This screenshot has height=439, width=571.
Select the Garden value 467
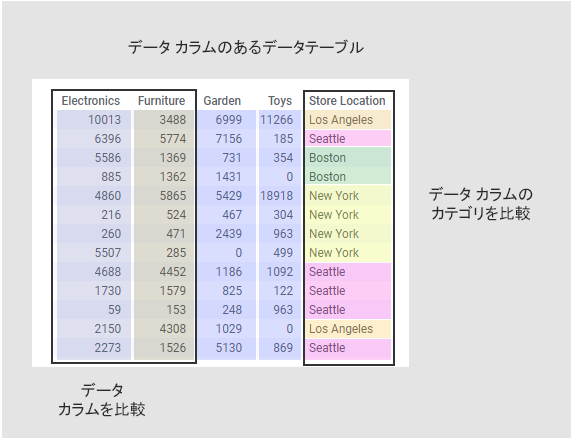pyautogui.click(x=232, y=214)
